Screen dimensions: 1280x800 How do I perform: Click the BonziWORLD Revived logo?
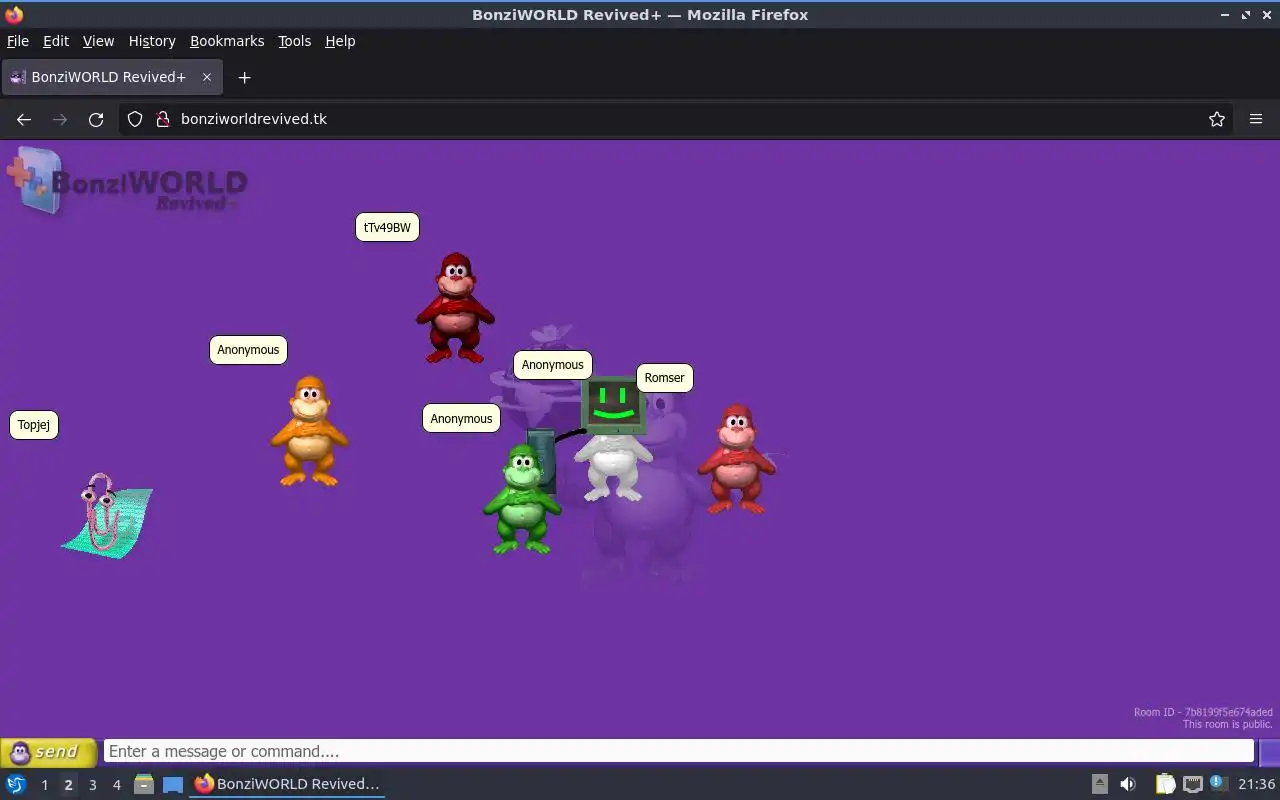(127, 181)
